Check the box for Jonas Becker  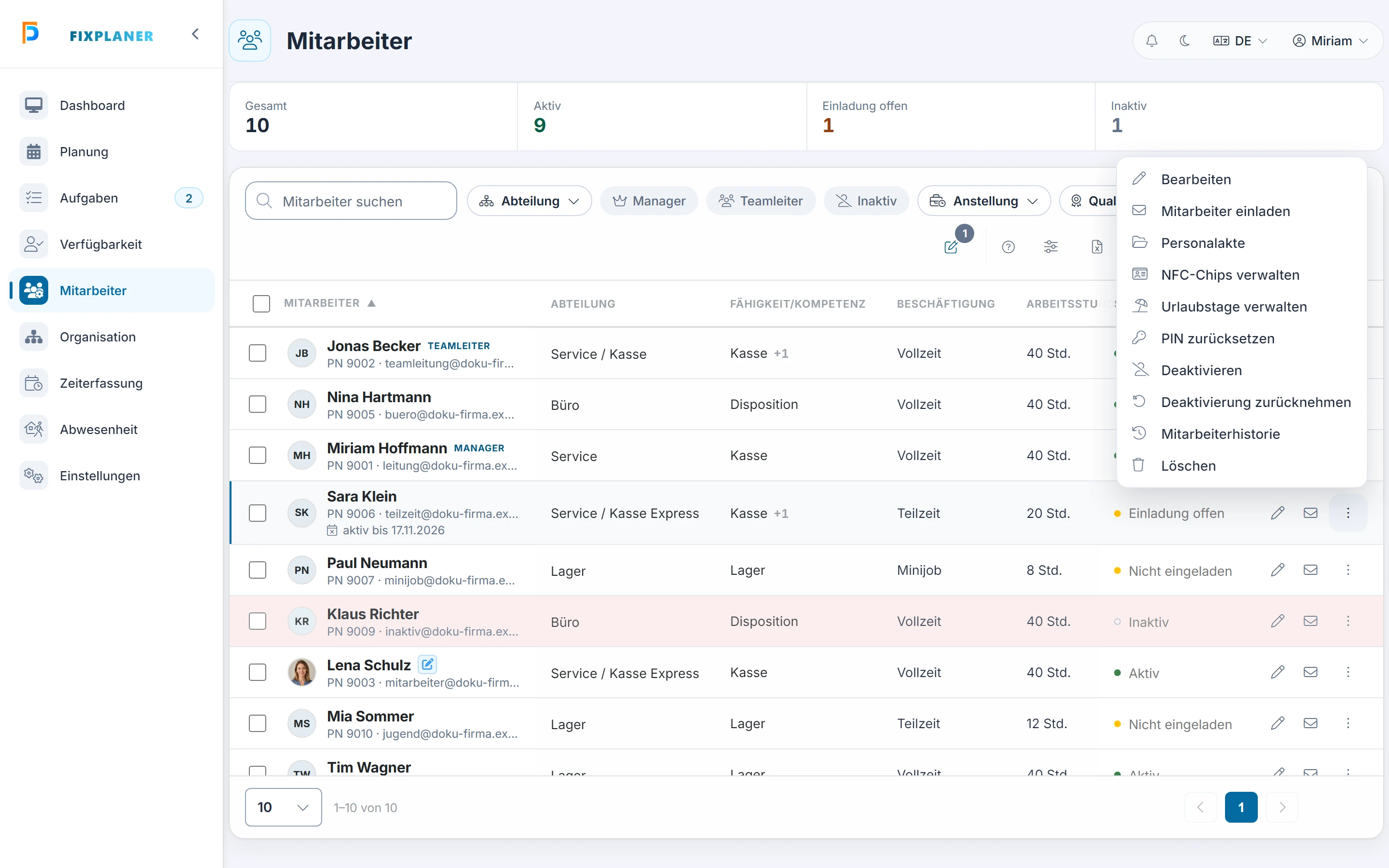coord(258,353)
